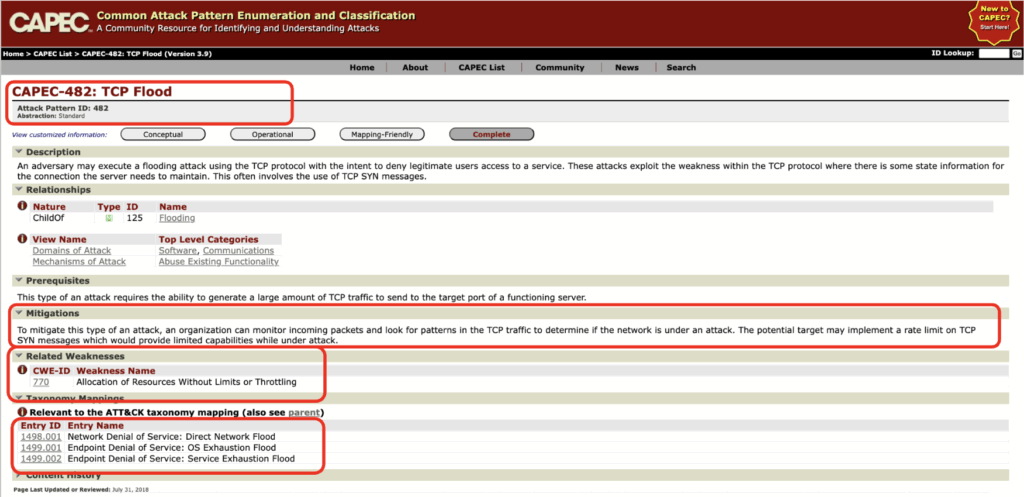Open the Flooding parent pattern link
Viewport: 1024px width, 497px height.
pyautogui.click(x=176, y=218)
